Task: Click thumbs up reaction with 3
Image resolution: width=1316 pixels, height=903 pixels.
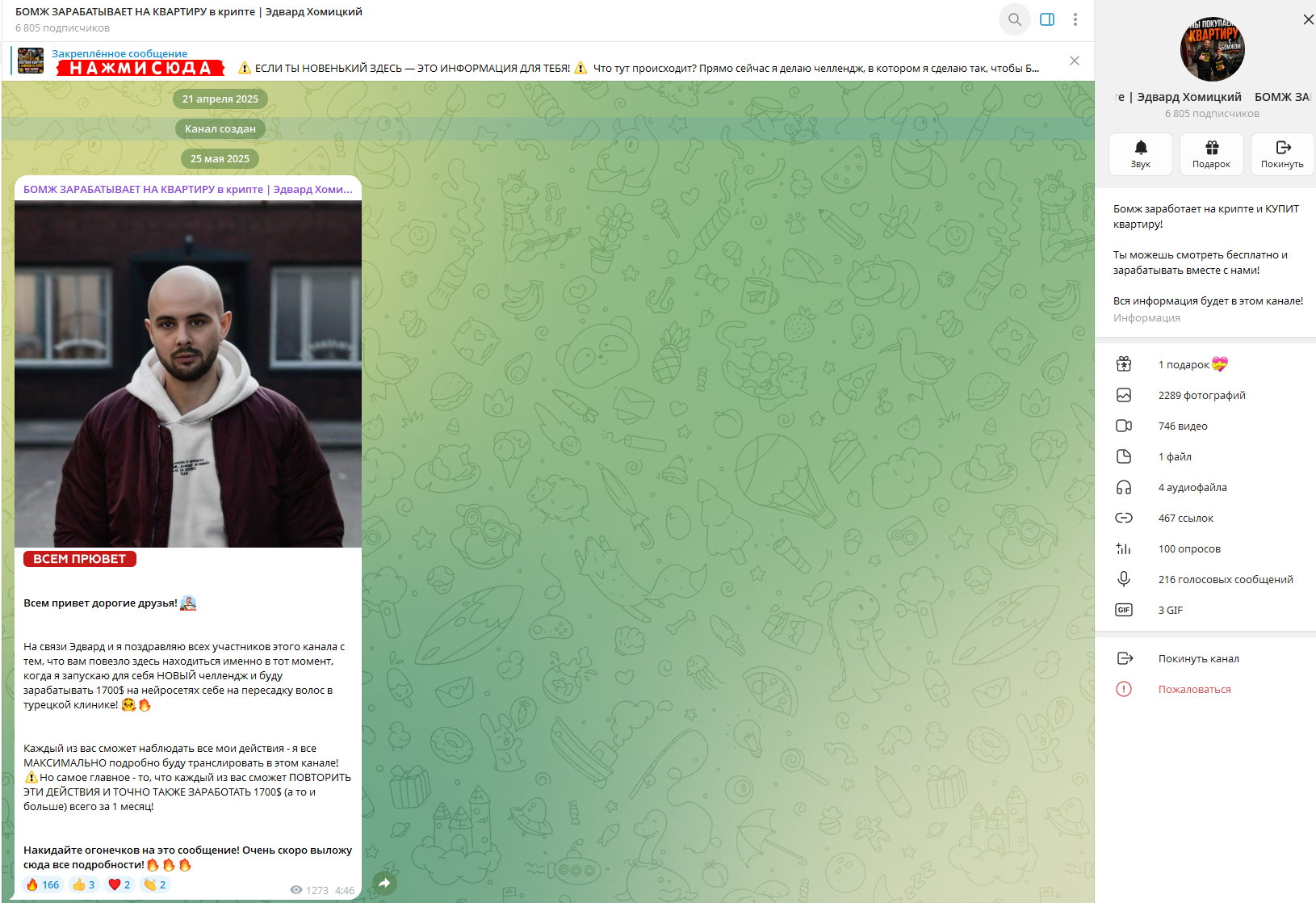Action: coord(84,884)
